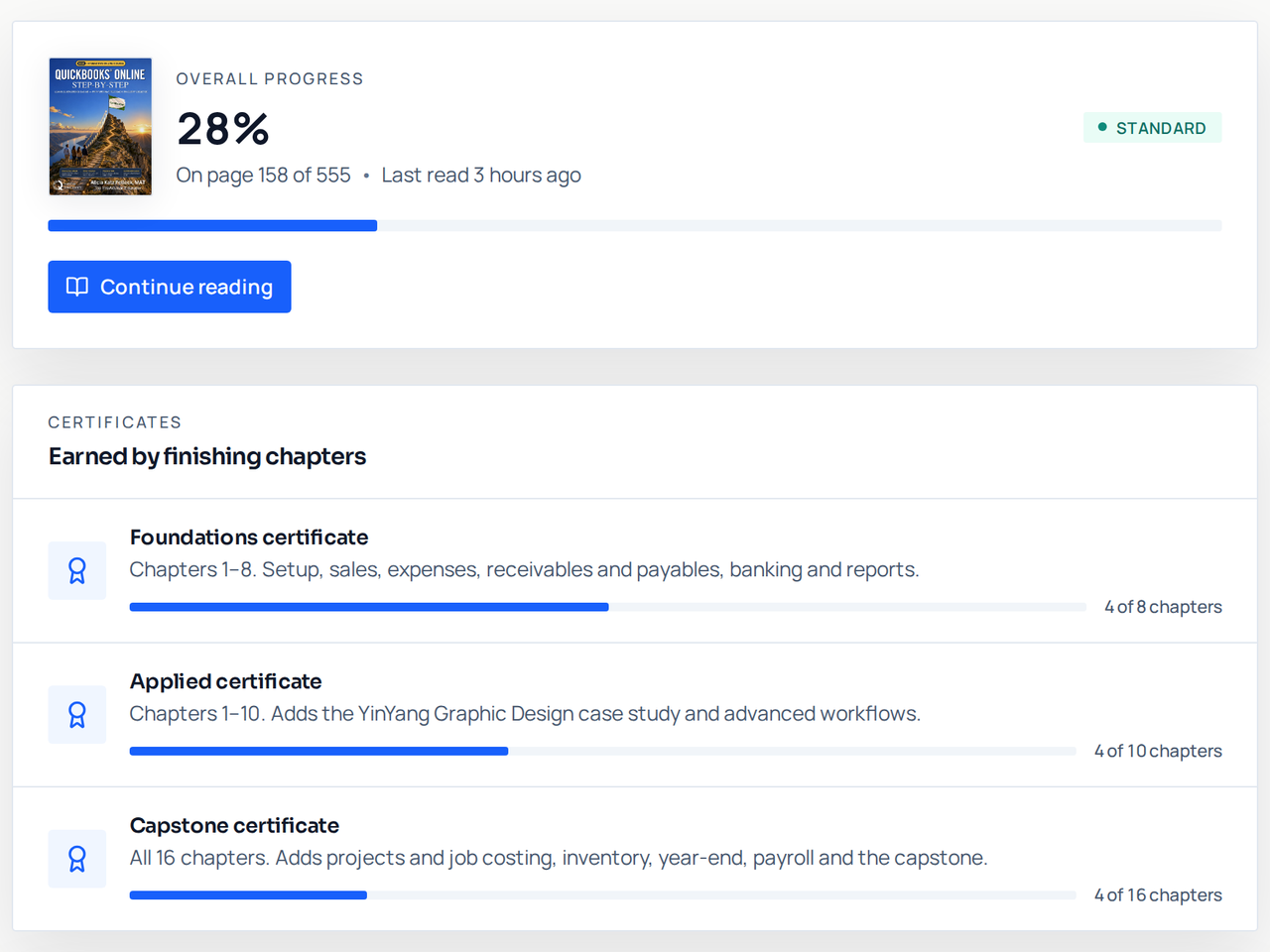Click the Foundations certificate ribbon icon
This screenshot has width=1270, height=952.
[77, 570]
